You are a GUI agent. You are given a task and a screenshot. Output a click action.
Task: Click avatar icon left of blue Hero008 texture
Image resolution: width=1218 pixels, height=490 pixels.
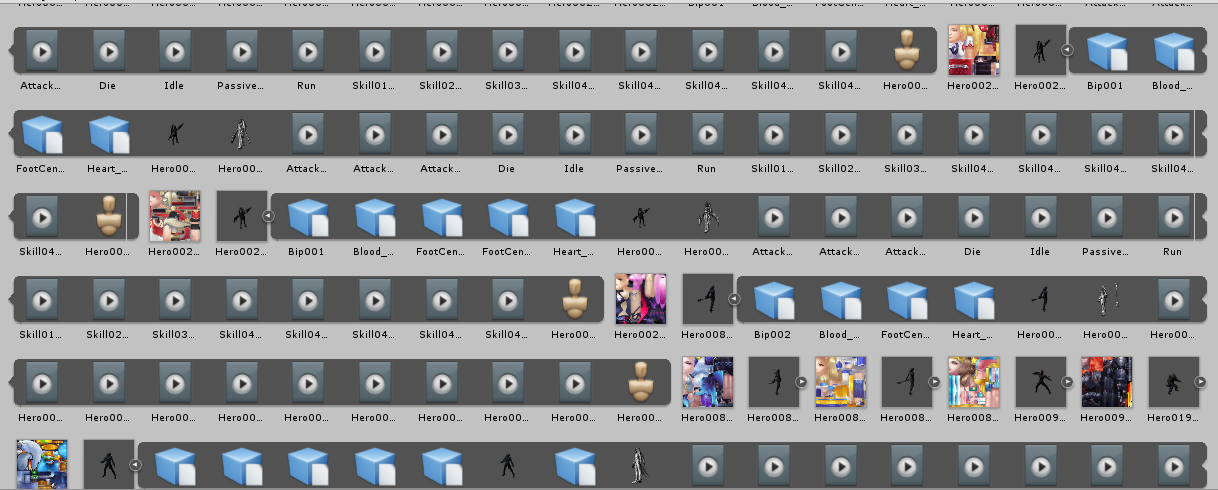coord(640,382)
